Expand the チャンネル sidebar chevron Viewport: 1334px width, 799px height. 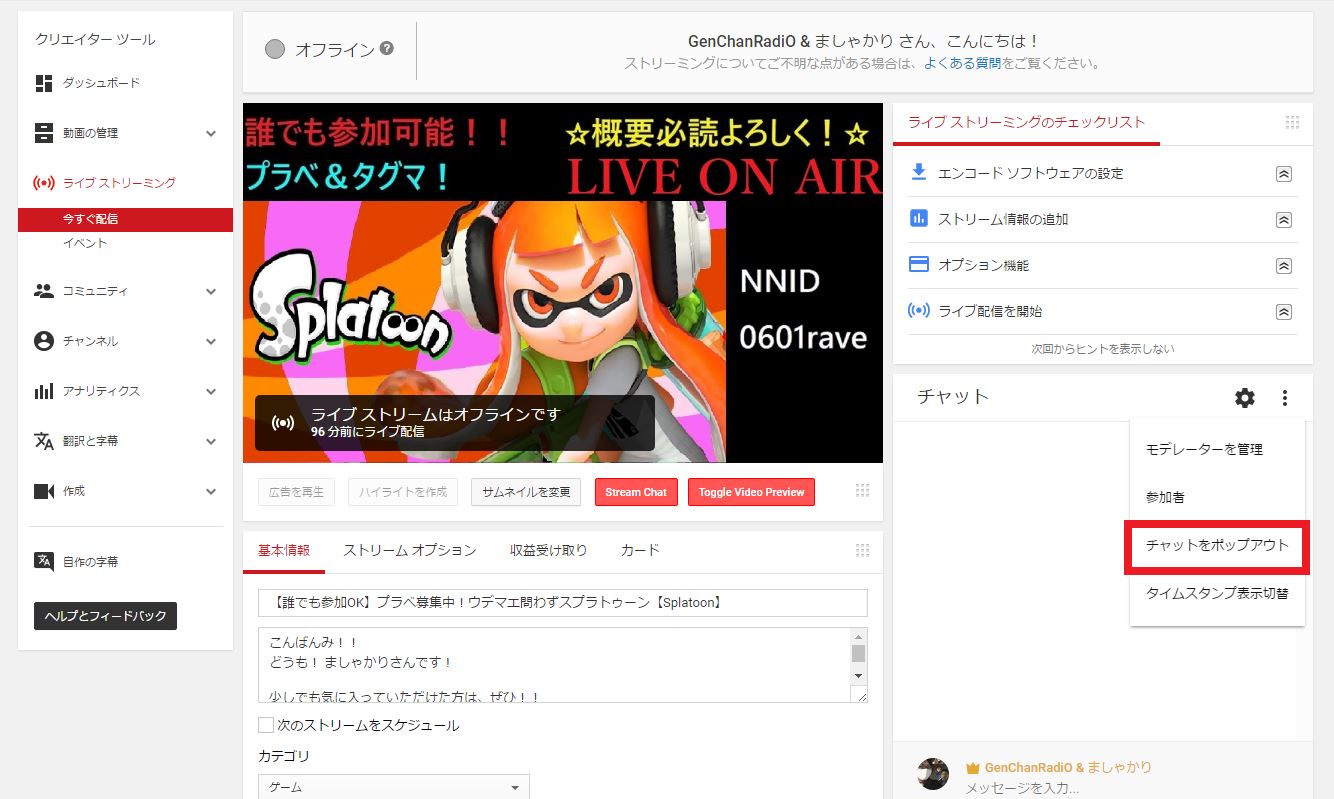211,341
